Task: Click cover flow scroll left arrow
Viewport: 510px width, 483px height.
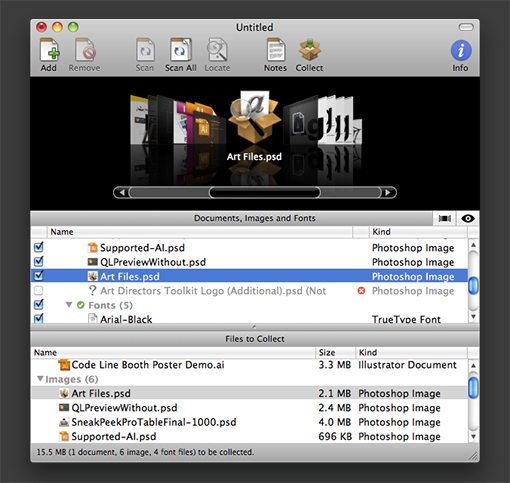Action: click(x=122, y=192)
